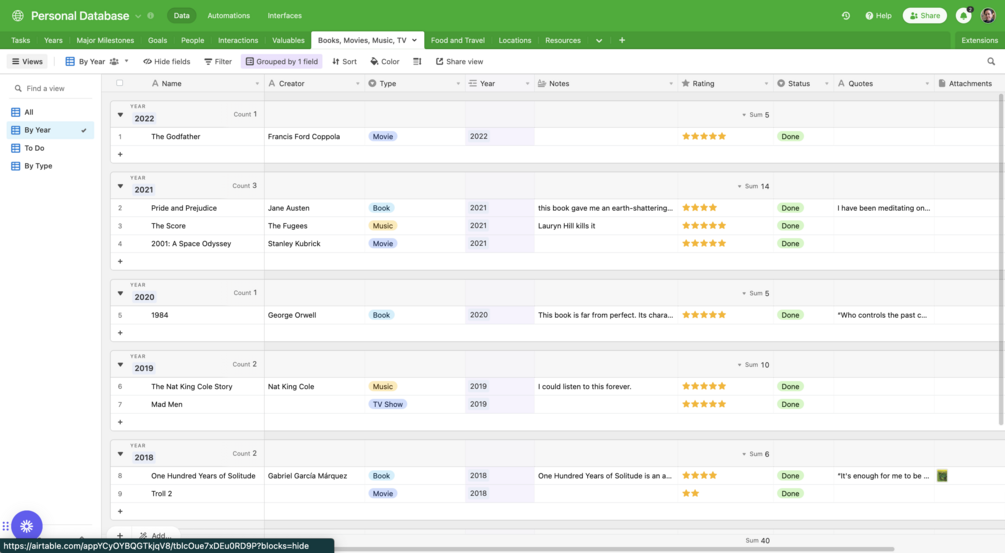Toggle the select-all rows checkbox
The height and width of the screenshot is (553, 1005).
pyautogui.click(x=120, y=84)
